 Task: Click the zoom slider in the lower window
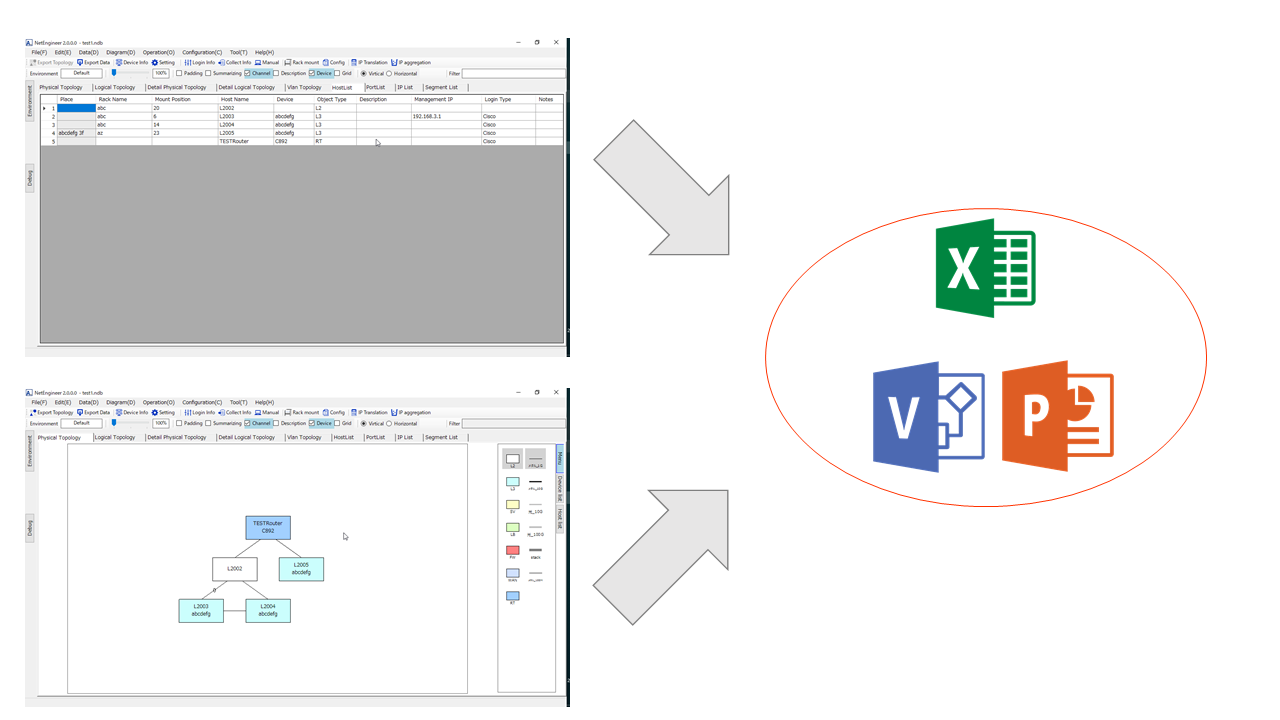(x=114, y=423)
